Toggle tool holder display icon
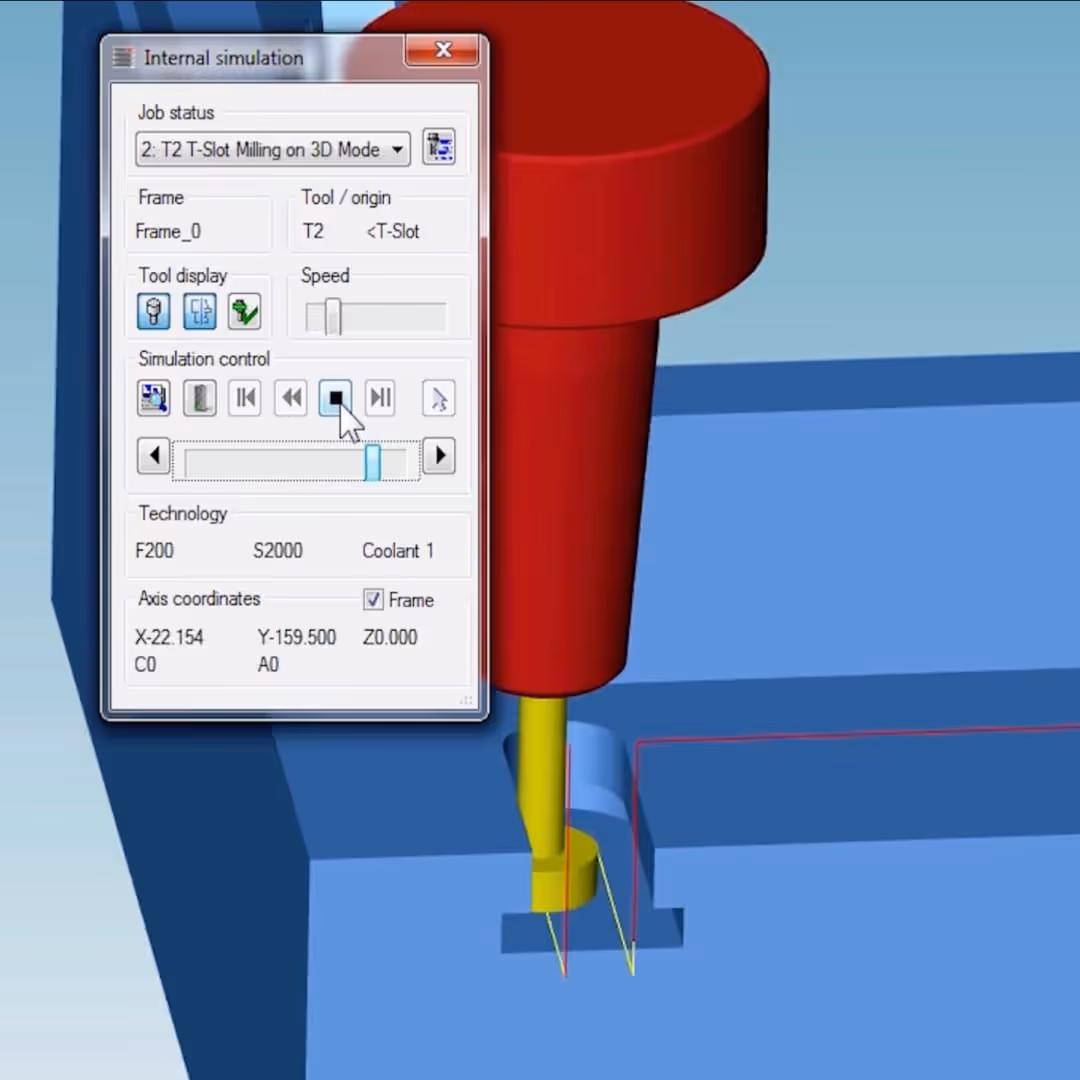 154,311
